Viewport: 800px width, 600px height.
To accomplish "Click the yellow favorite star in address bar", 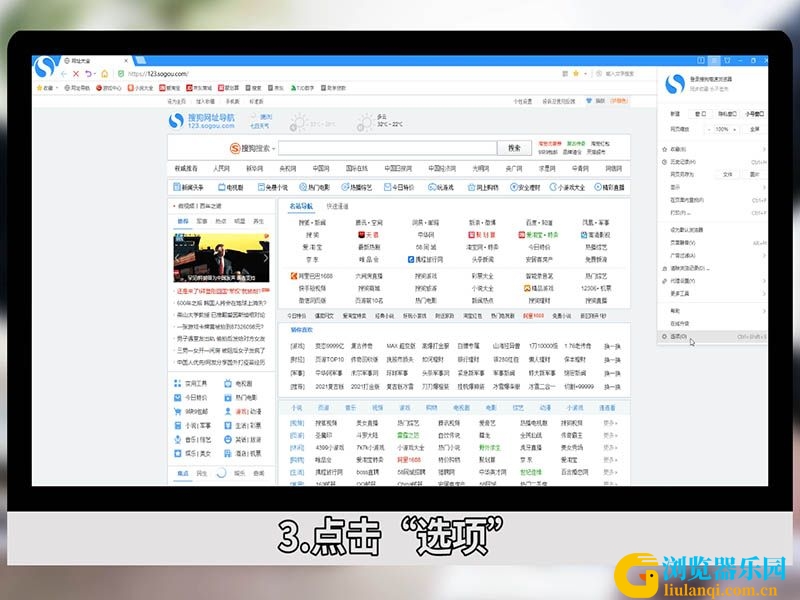I will [x=576, y=74].
